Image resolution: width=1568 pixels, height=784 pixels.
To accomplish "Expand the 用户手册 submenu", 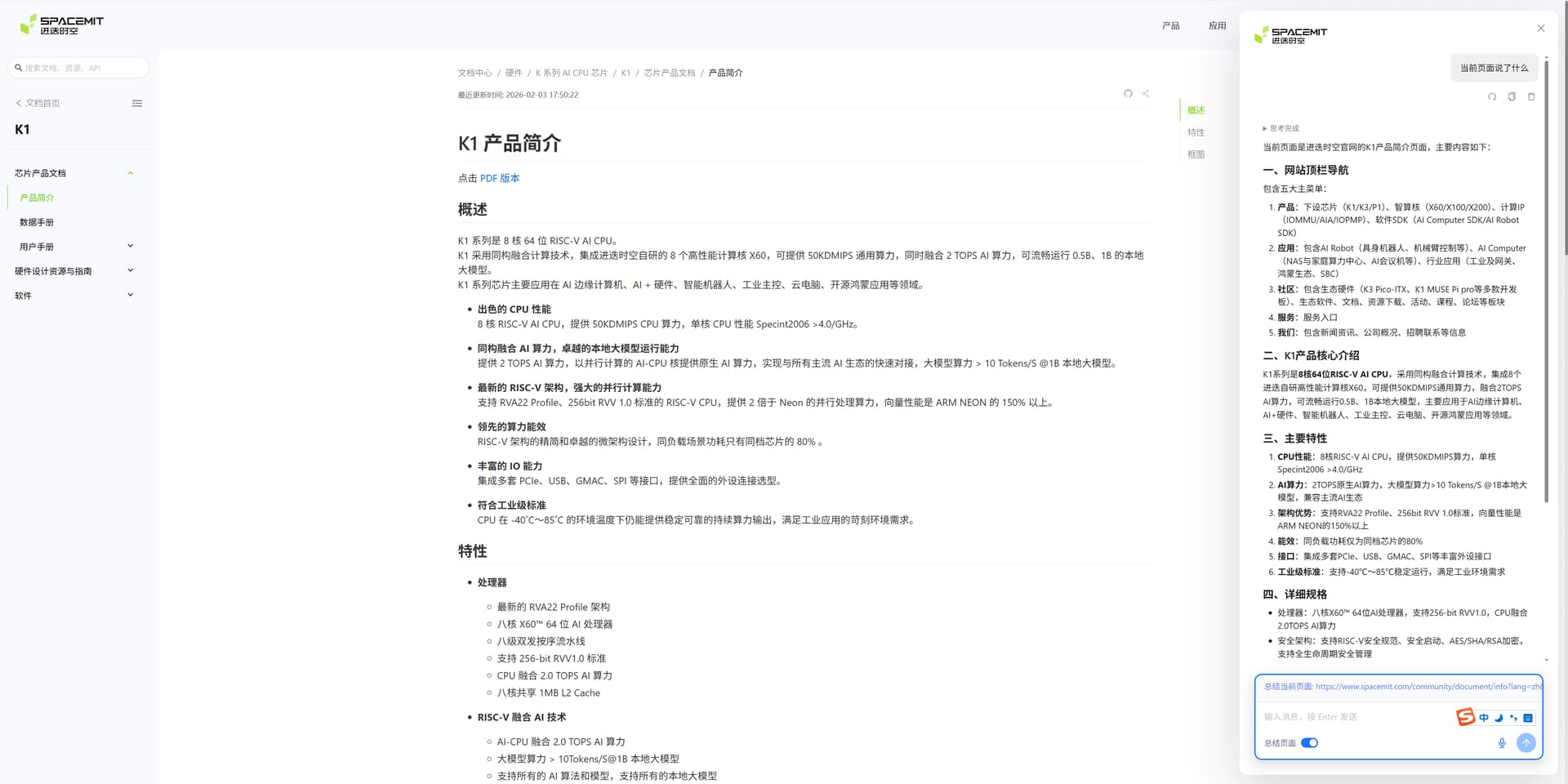I will (x=130, y=247).
